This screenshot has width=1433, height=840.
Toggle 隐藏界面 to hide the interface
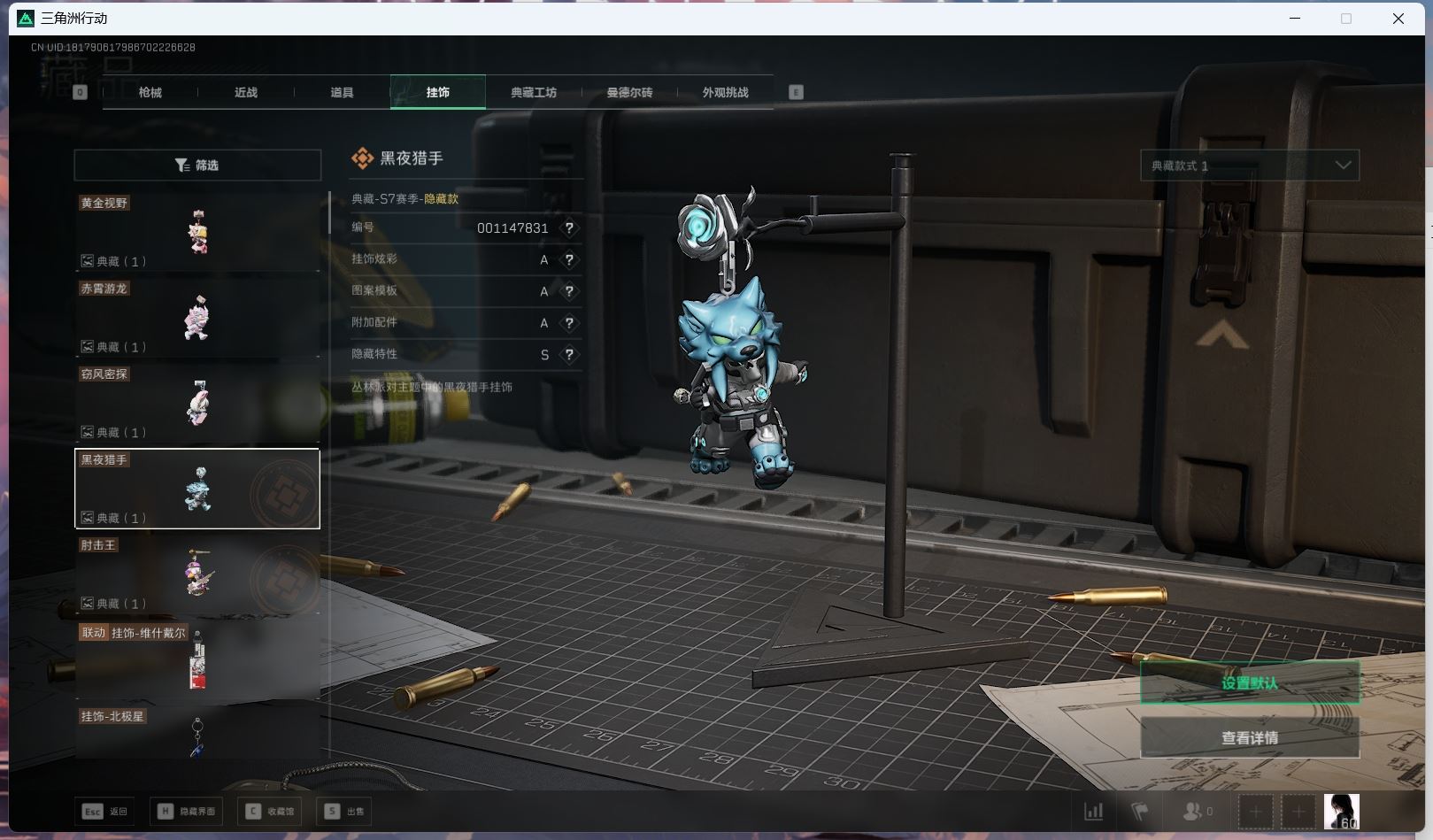click(x=187, y=811)
